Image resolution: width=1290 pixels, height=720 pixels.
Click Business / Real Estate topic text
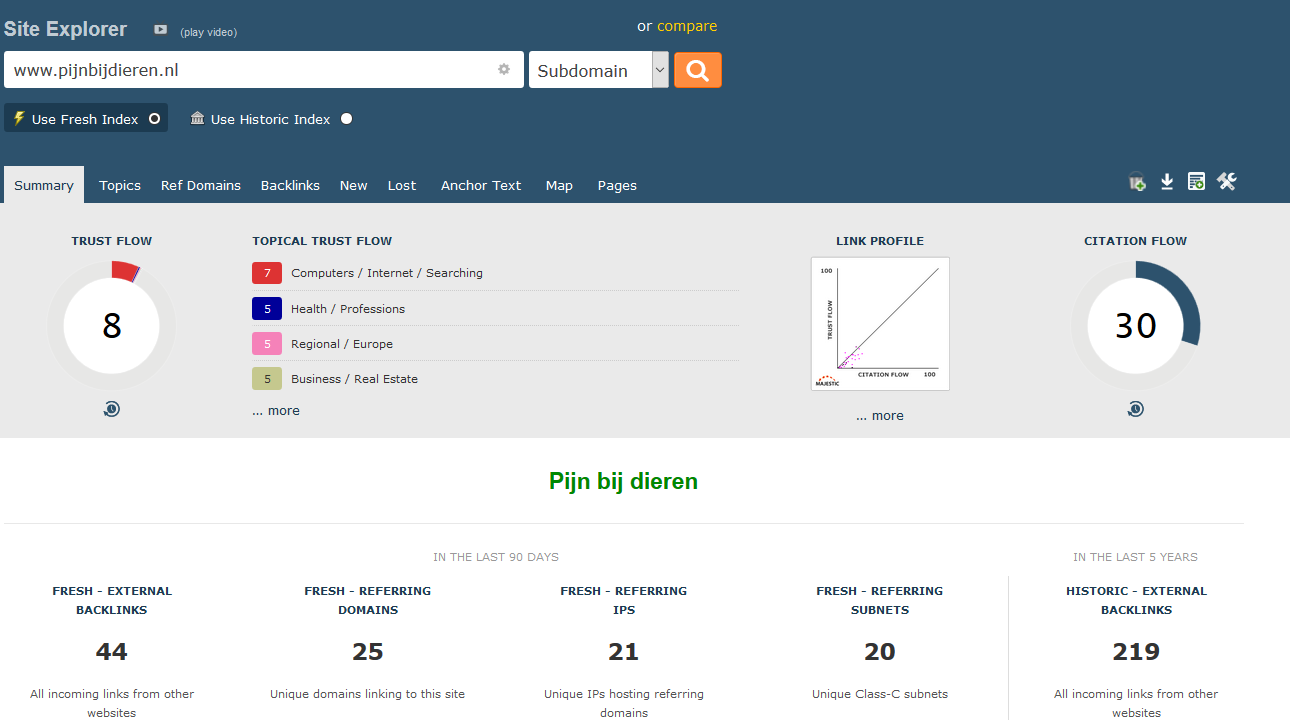(354, 379)
